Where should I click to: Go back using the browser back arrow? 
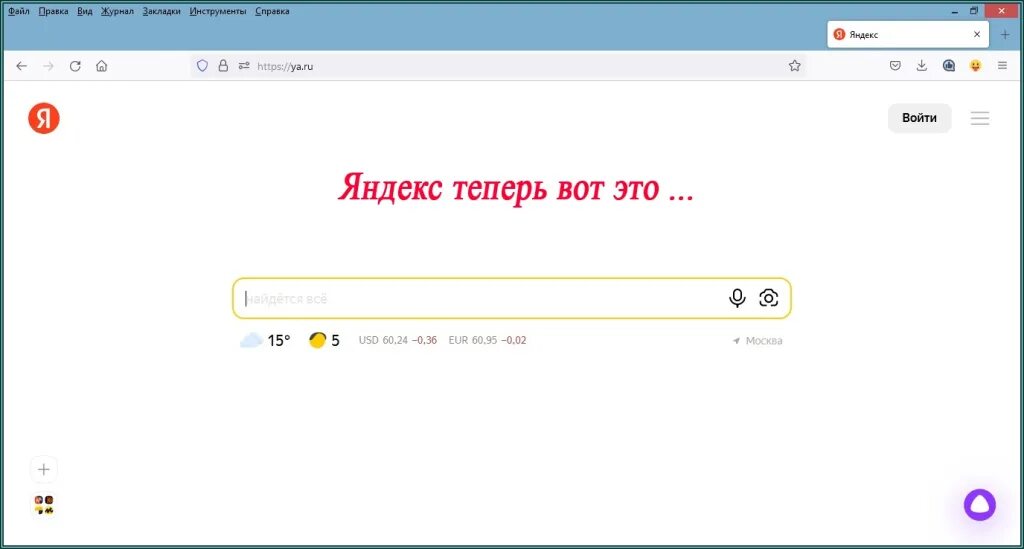pyautogui.click(x=22, y=66)
